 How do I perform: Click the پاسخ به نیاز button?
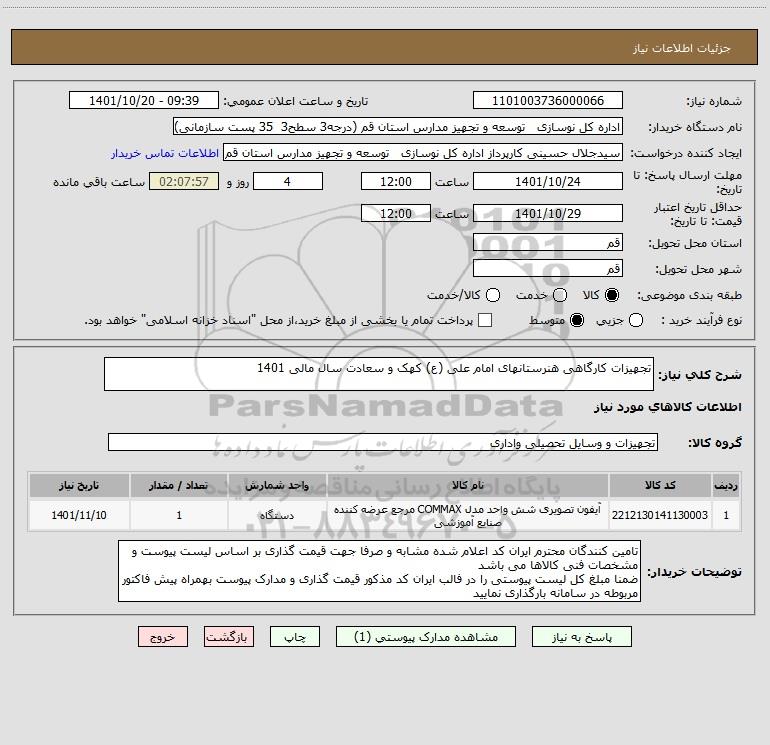tap(581, 637)
